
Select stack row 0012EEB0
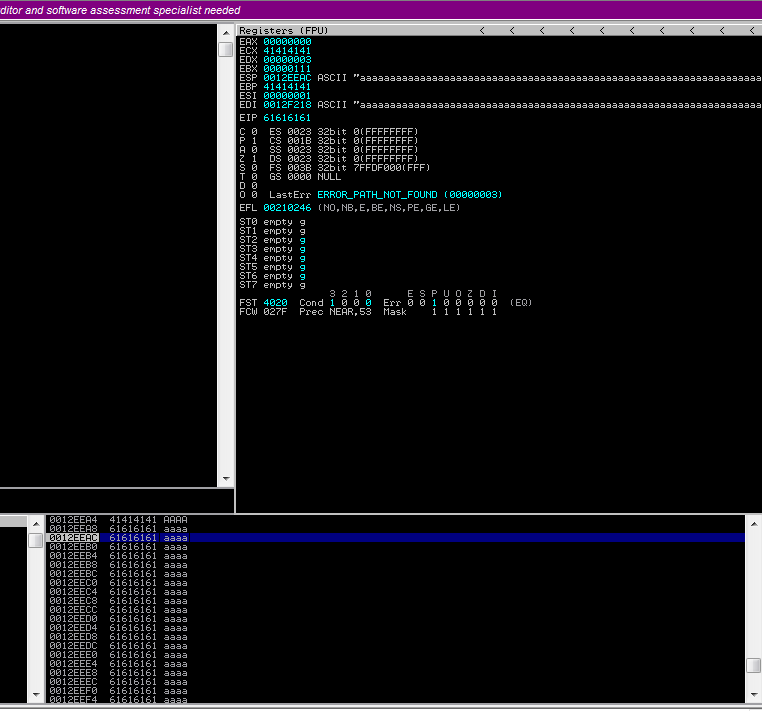pos(396,547)
